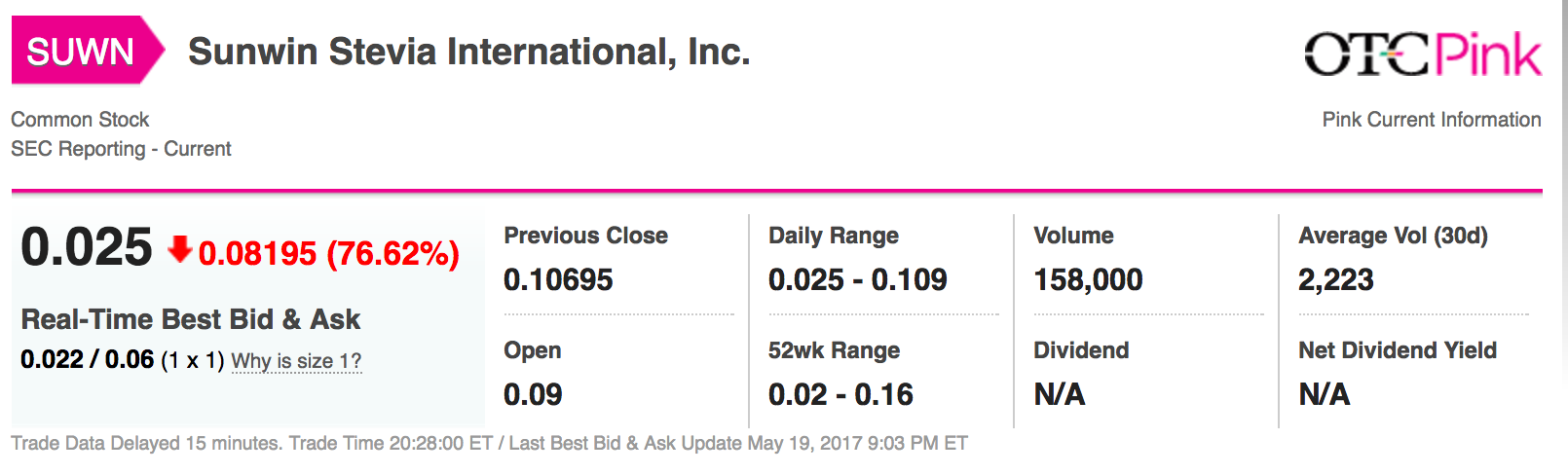
Task: Click the Net Dividend Yield label
Action: coord(1397,350)
